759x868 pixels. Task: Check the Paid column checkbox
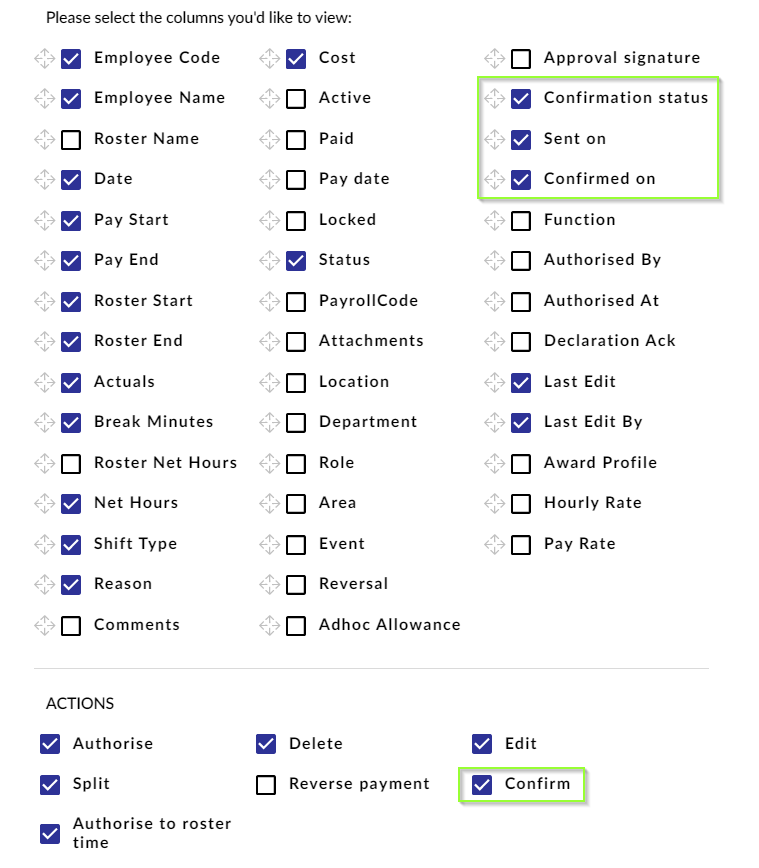pos(296,139)
